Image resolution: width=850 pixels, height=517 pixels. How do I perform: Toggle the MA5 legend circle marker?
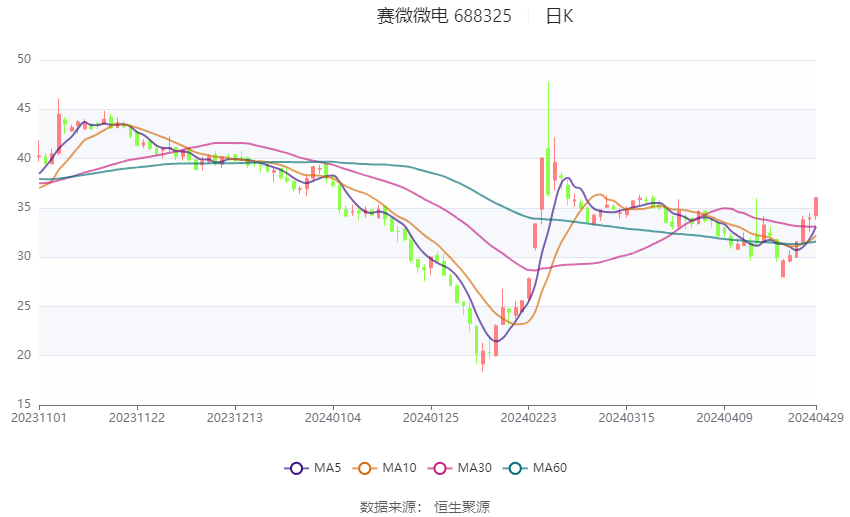click(296, 468)
